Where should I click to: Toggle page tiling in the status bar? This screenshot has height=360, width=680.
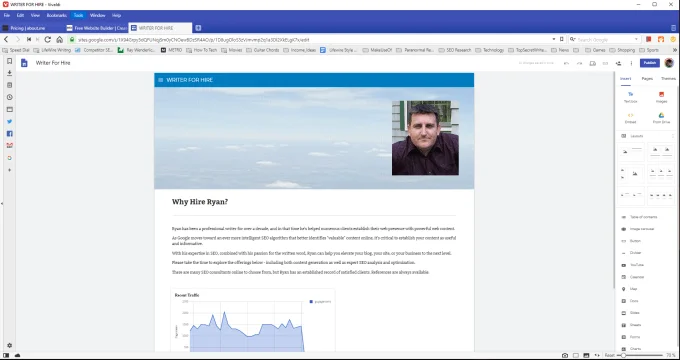tap(575, 355)
